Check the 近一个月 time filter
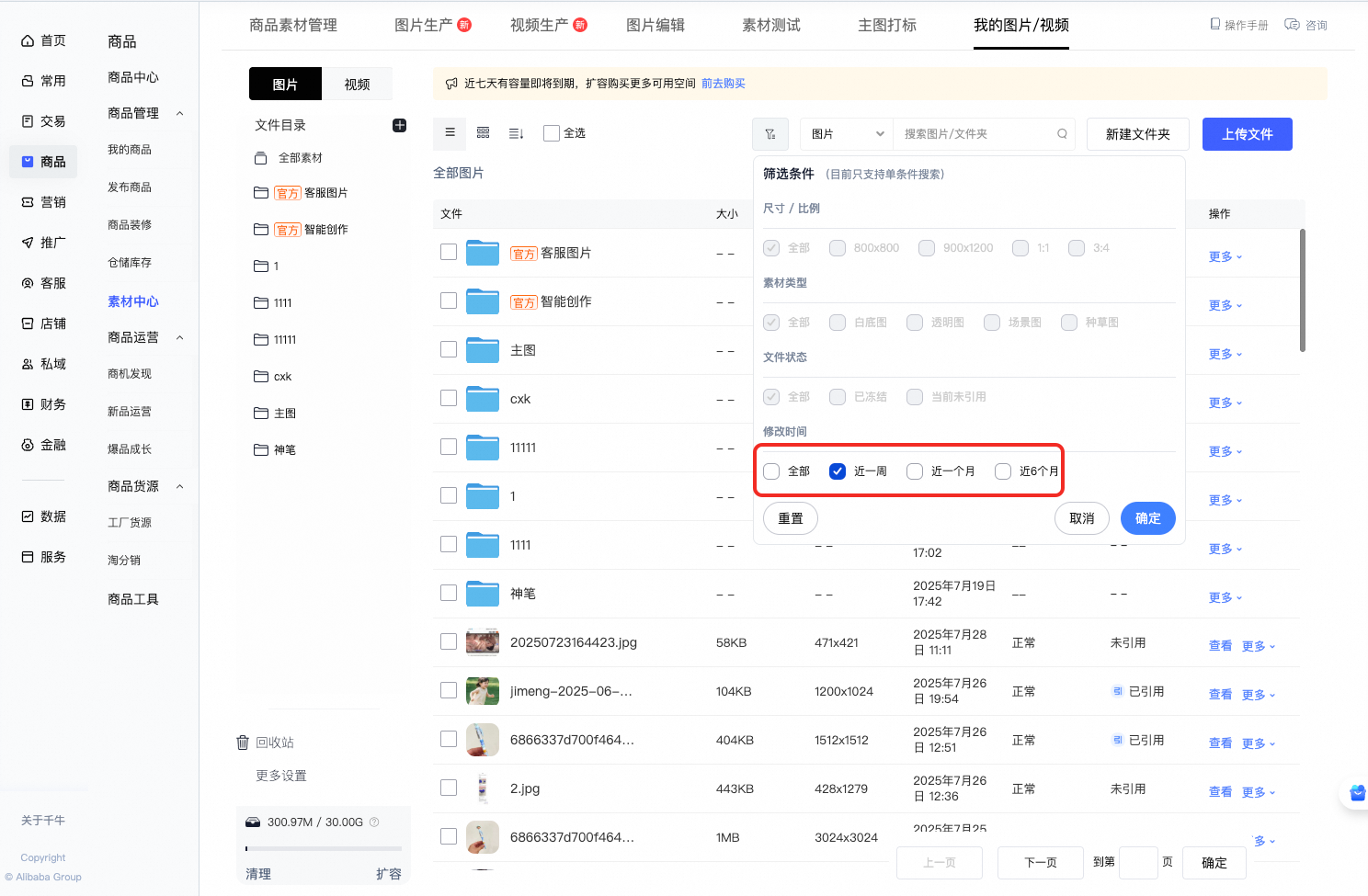This screenshot has width=1368, height=896. click(x=915, y=471)
